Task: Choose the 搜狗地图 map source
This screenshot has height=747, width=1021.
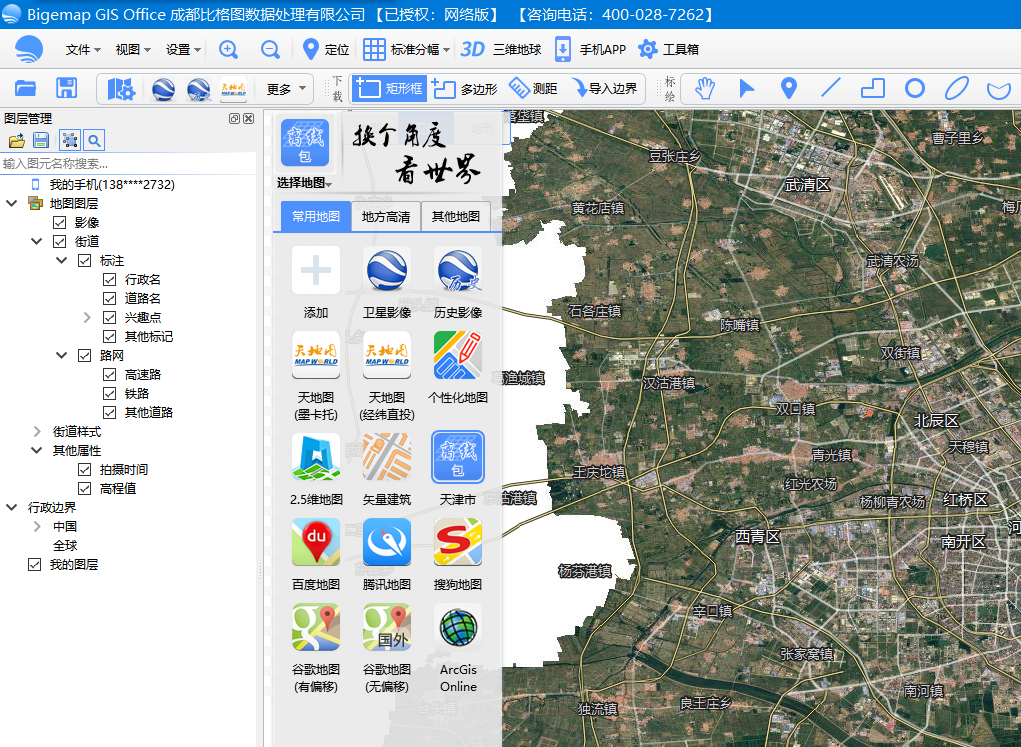Action: click(x=458, y=554)
